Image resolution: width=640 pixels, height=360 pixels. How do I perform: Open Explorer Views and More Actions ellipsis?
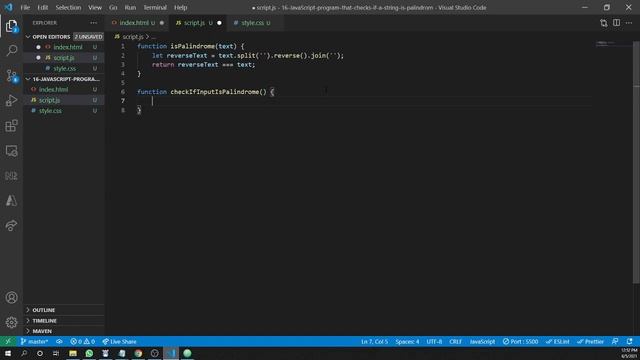93,23
